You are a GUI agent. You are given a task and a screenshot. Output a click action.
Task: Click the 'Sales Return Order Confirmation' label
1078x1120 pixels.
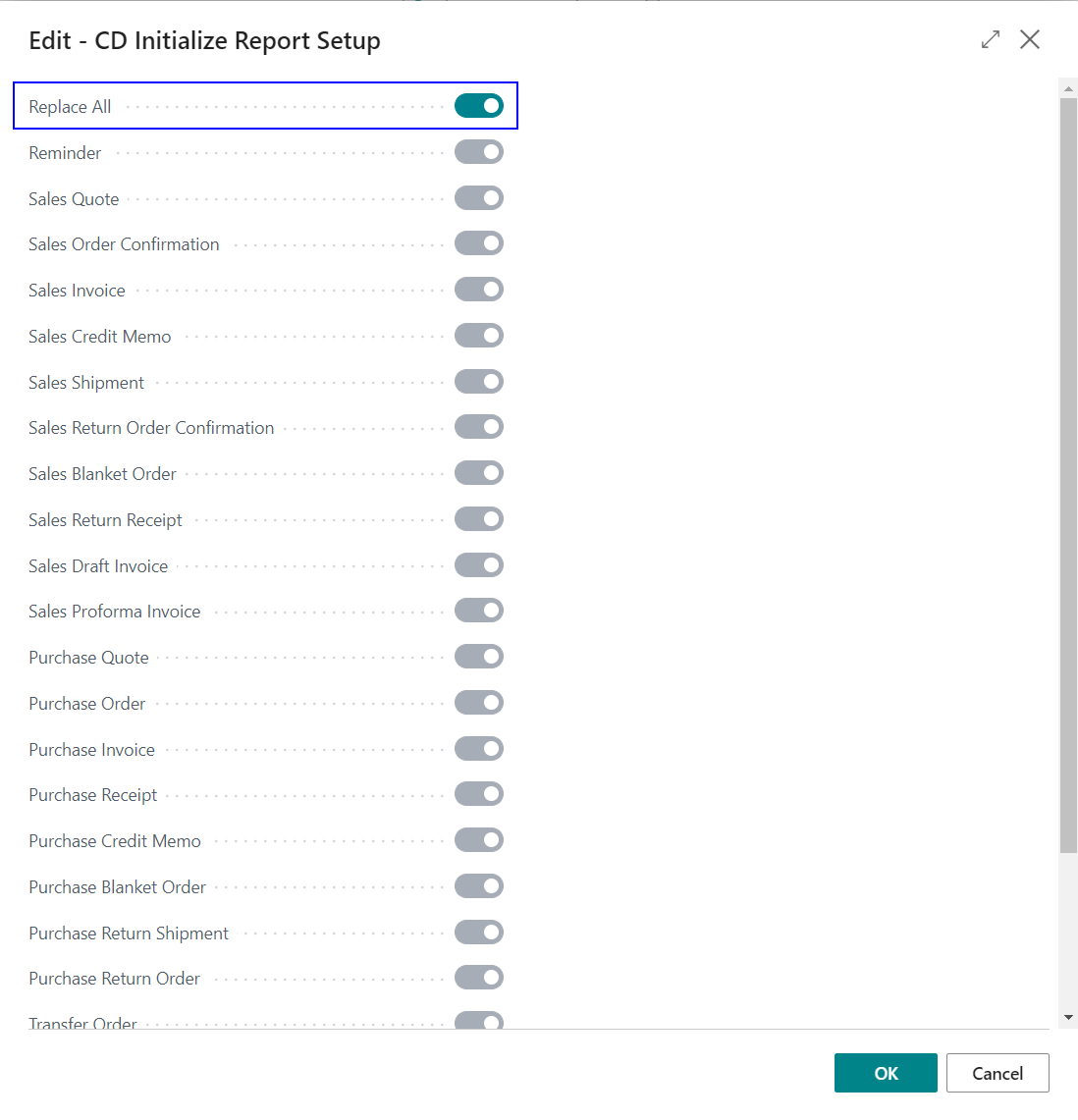[151, 428]
